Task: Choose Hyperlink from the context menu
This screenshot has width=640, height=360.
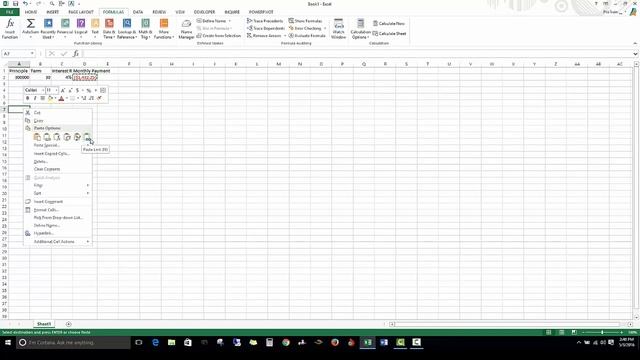Action: click(x=58, y=233)
